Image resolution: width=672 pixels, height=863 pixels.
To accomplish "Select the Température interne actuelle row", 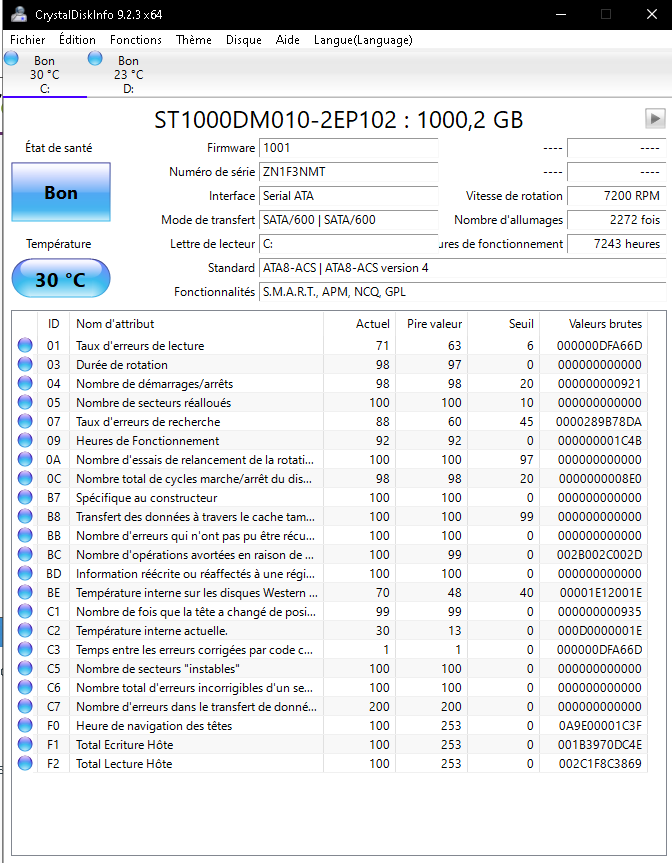I will pyautogui.click(x=330, y=630).
